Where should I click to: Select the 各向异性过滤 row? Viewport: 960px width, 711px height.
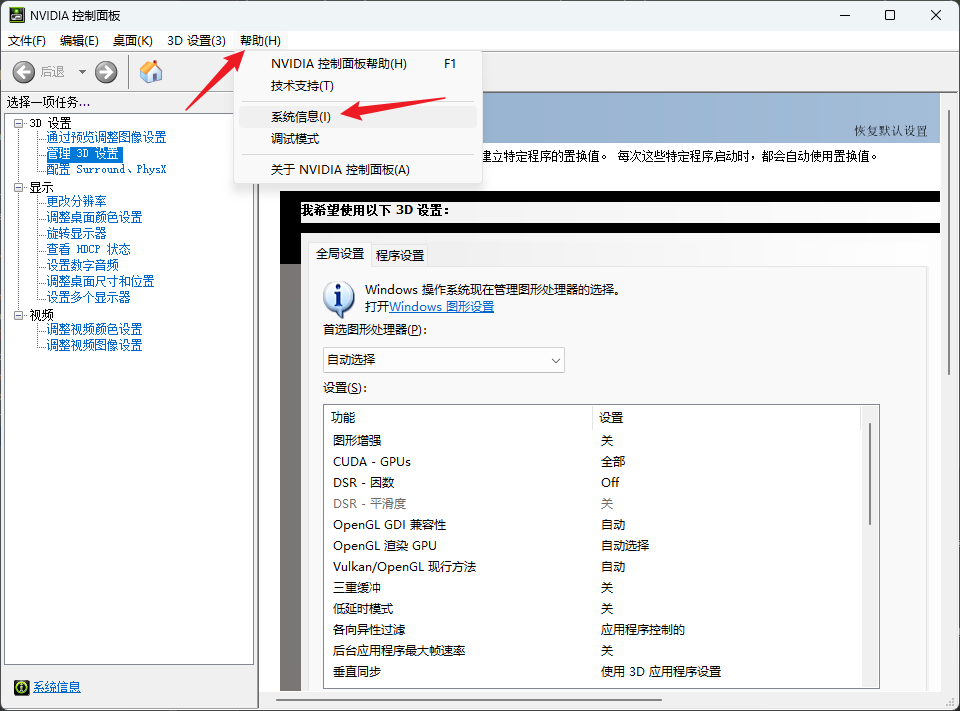tap(594, 630)
